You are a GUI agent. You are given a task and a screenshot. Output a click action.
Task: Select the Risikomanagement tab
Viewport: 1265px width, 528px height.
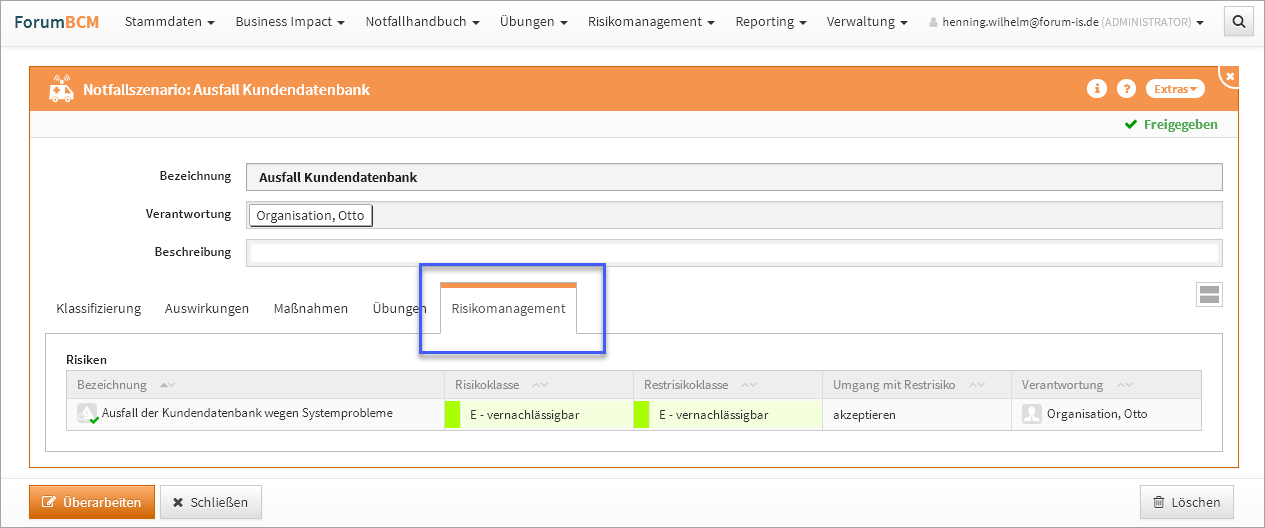click(x=508, y=308)
